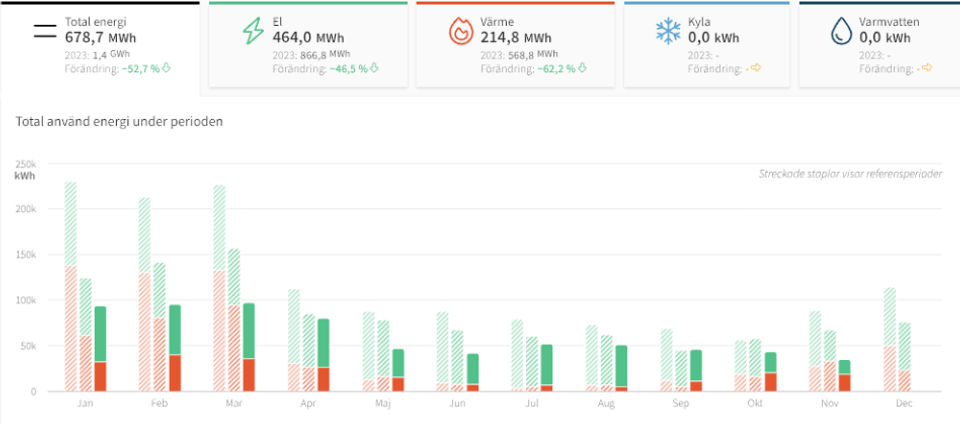Click the green down arrow beside −46,5 %
Screen dimensions: 960x424
pos(374,69)
